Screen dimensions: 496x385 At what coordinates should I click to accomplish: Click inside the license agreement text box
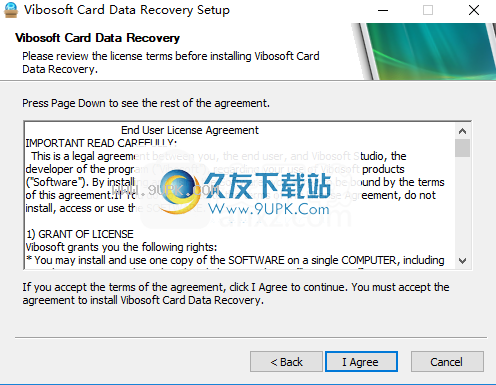(239, 195)
